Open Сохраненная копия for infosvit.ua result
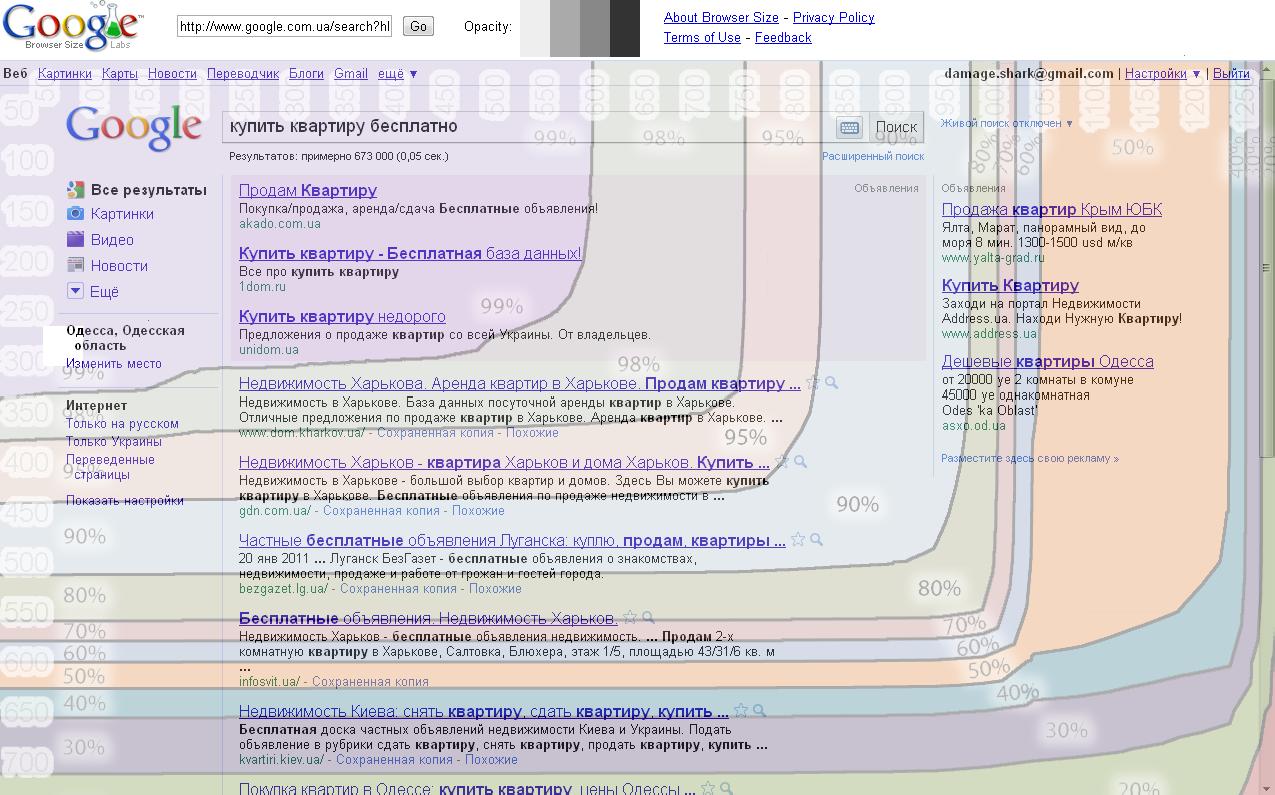The height and width of the screenshot is (795, 1275). tap(370, 682)
